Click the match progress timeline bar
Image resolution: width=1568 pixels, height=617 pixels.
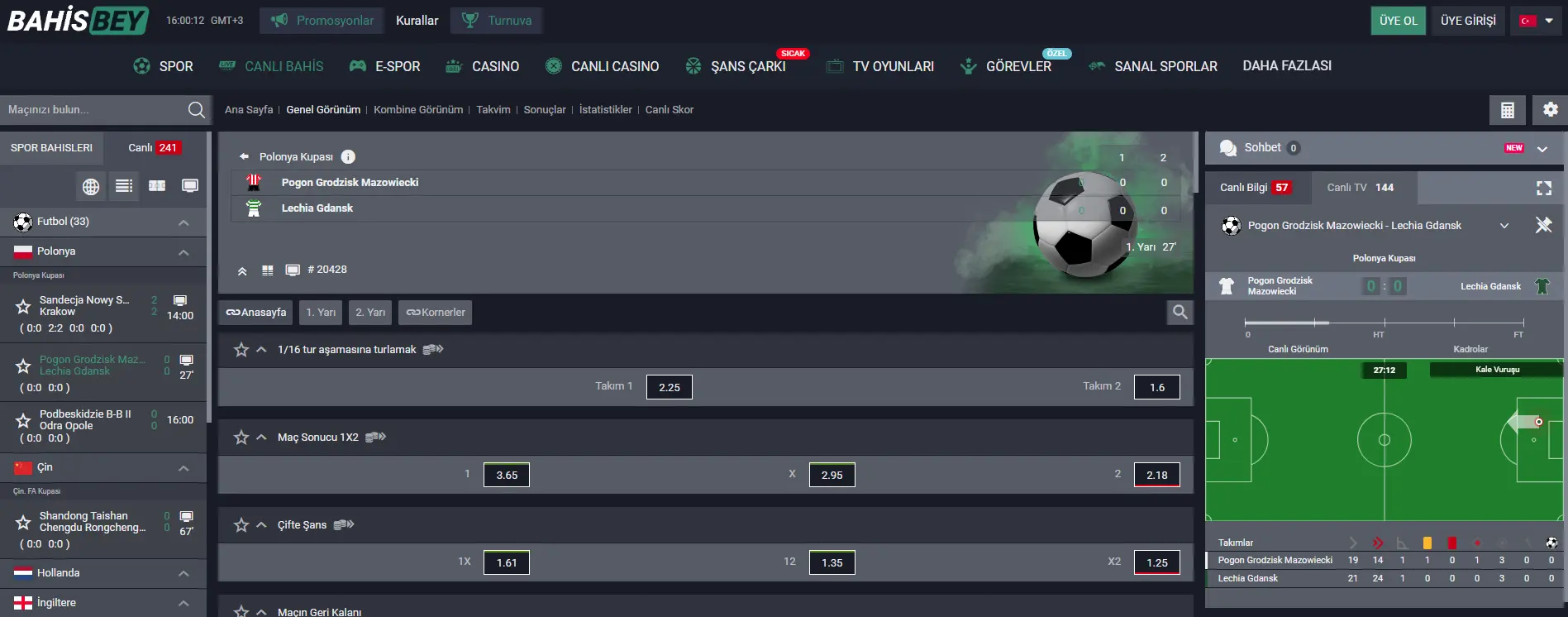coord(1385,323)
